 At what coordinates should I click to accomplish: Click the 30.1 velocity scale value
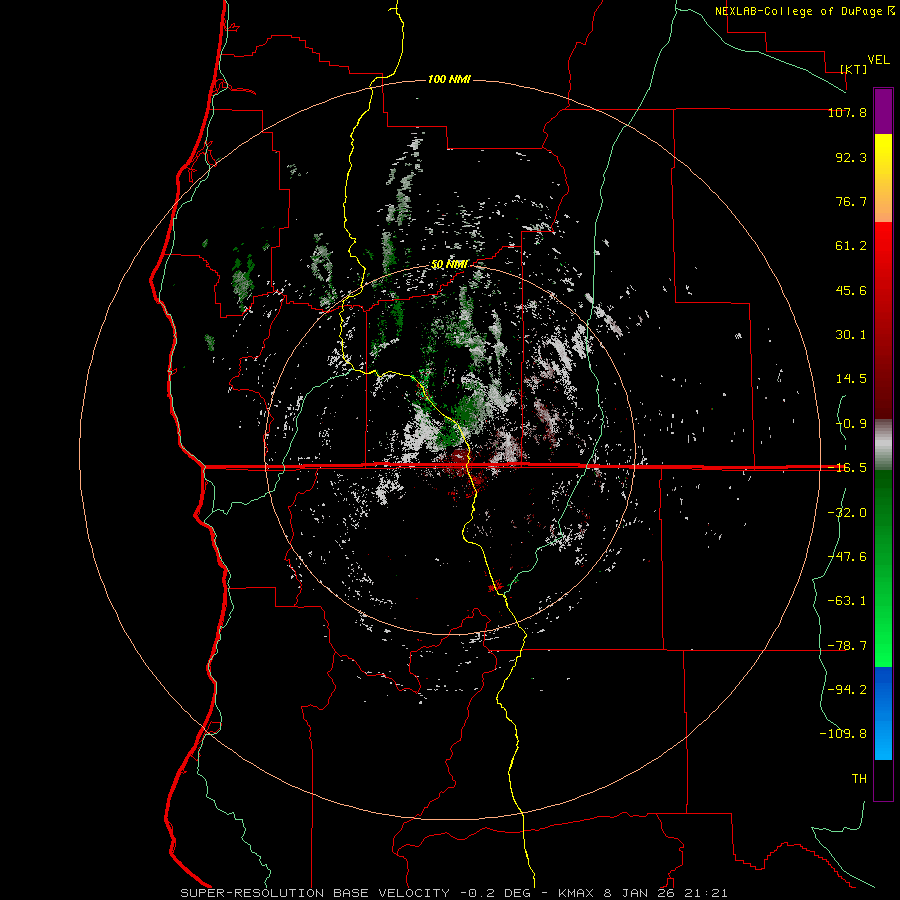851,335
